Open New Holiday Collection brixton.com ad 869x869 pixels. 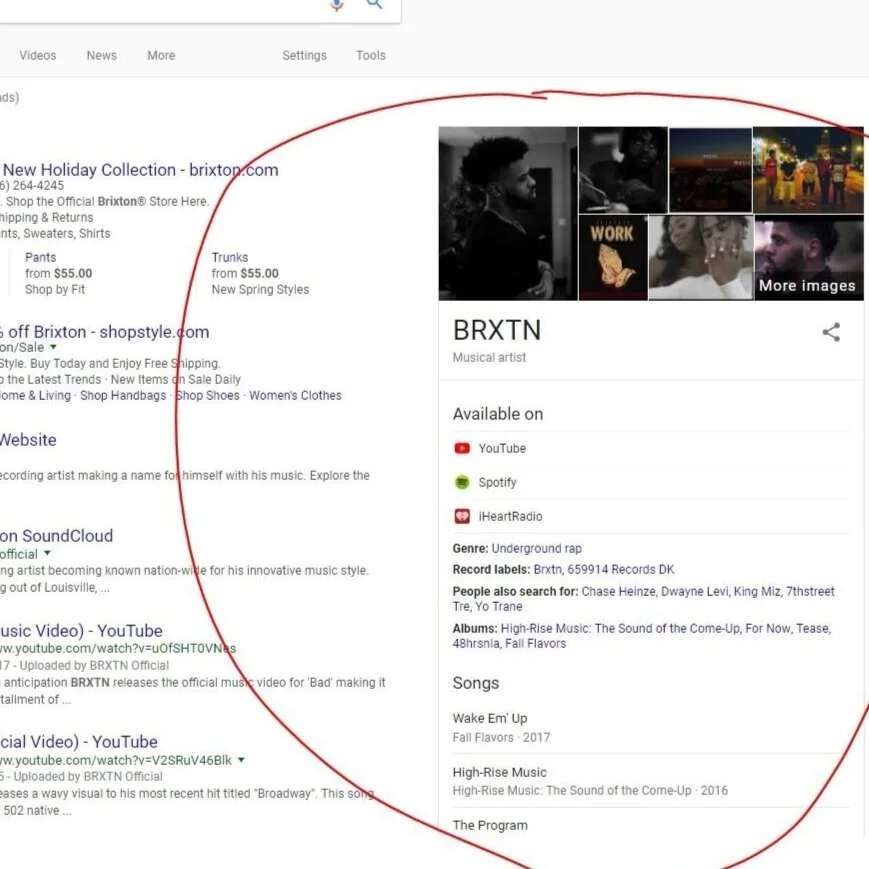point(139,170)
